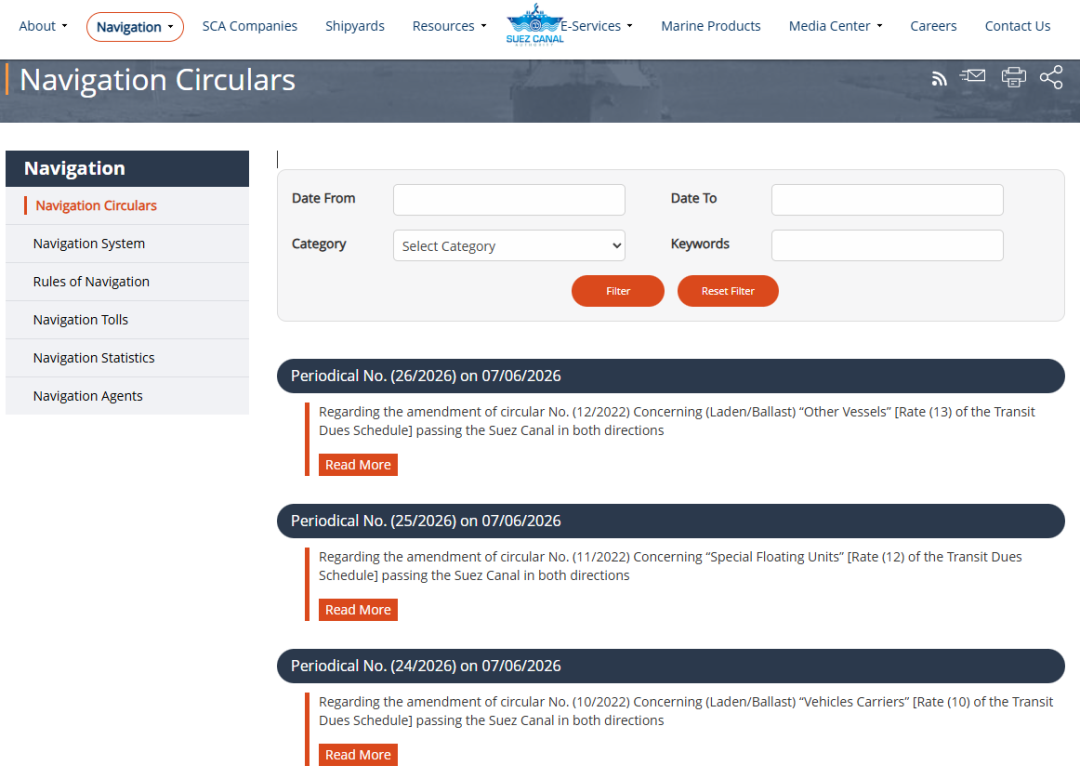Read More for Periodical No. 24/2026

click(358, 755)
